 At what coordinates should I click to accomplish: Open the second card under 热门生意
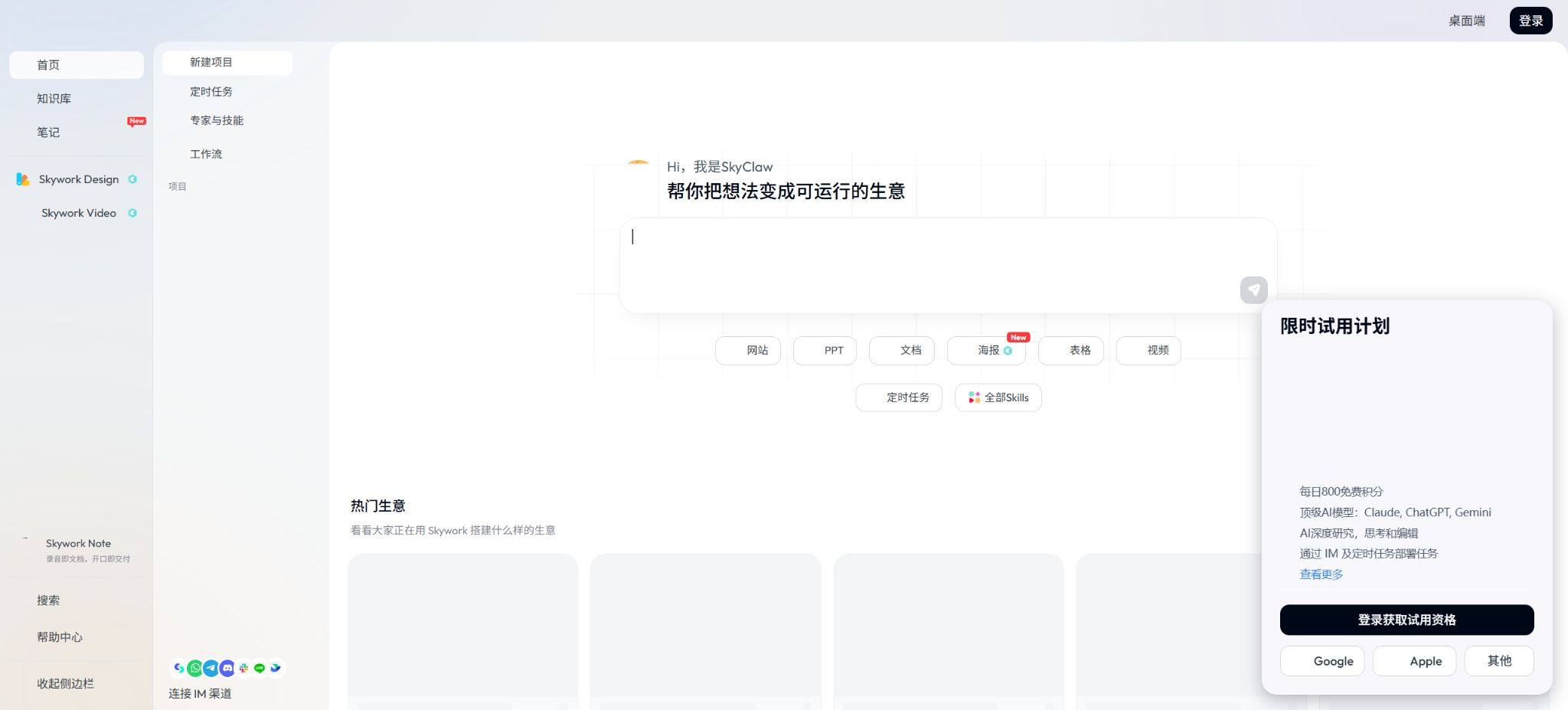click(x=706, y=632)
